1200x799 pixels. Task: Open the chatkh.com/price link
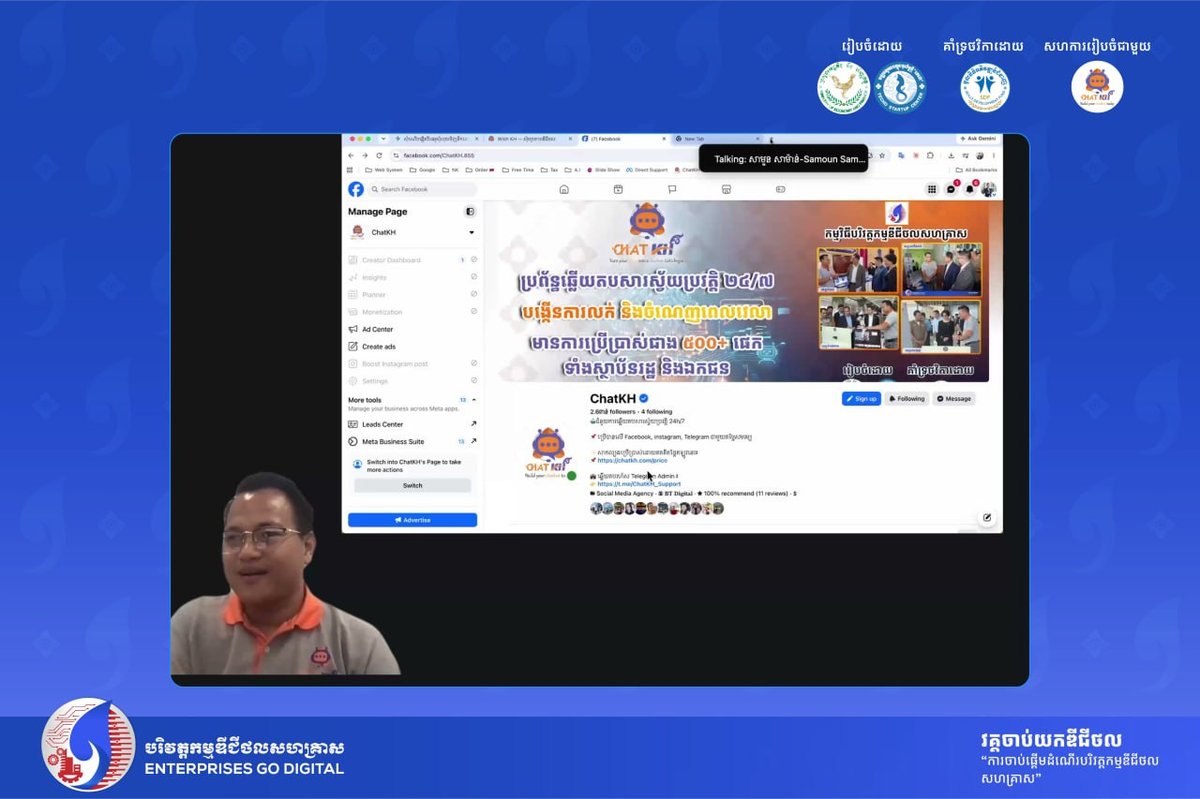click(632, 460)
